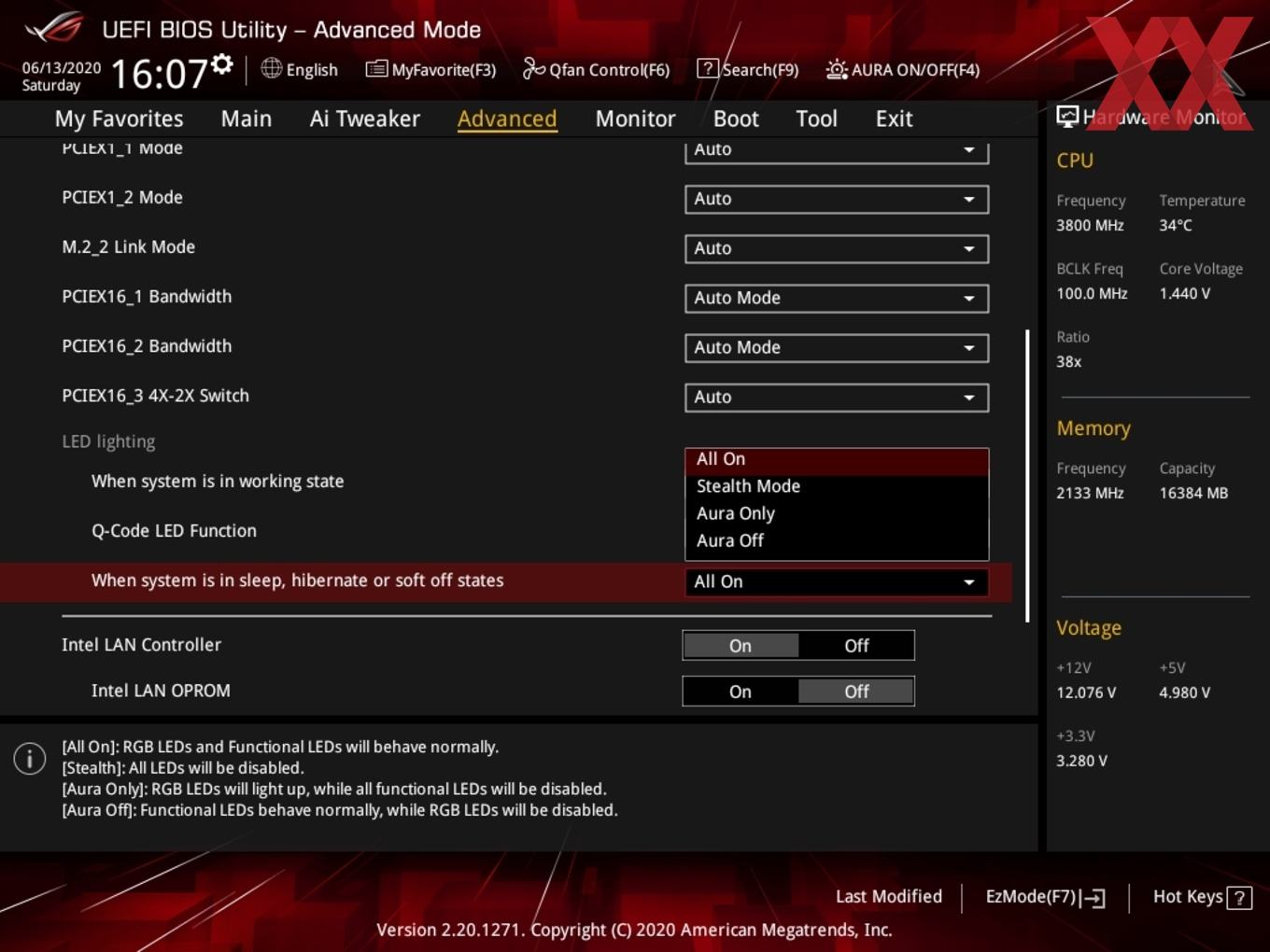Open the sleep states LED dropdown
1270x952 pixels.
pyautogui.click(x=837, y=581)
